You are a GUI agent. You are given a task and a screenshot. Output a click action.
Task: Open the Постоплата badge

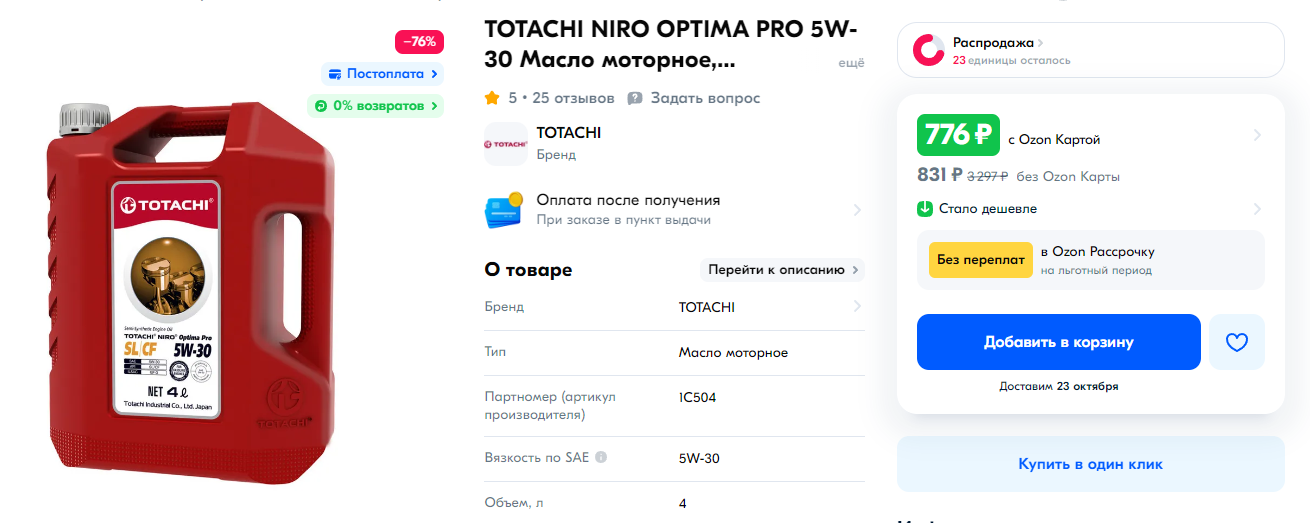[x=382, y=74]
